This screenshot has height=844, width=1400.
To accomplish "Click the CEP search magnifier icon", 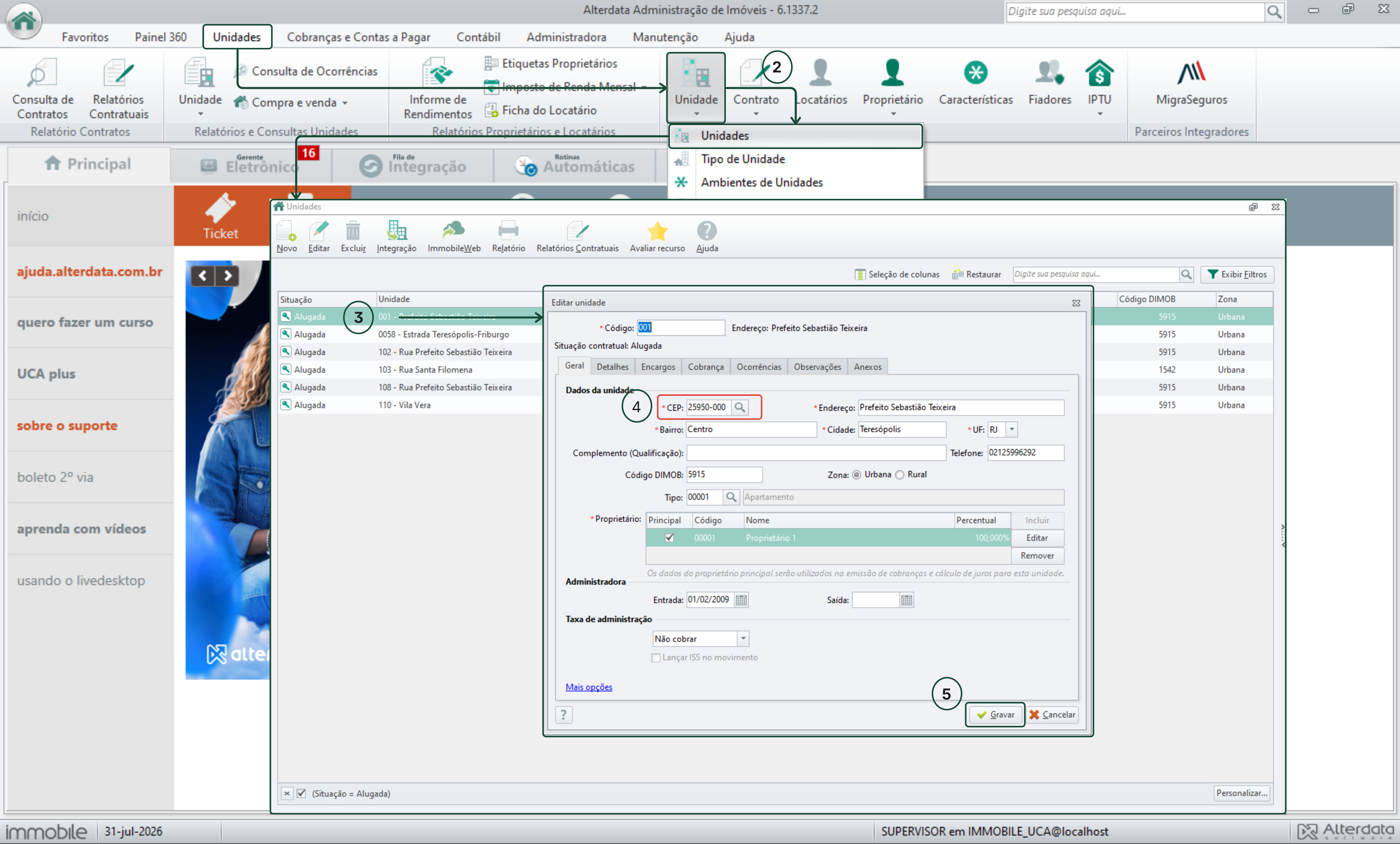I will click(740, 407).
